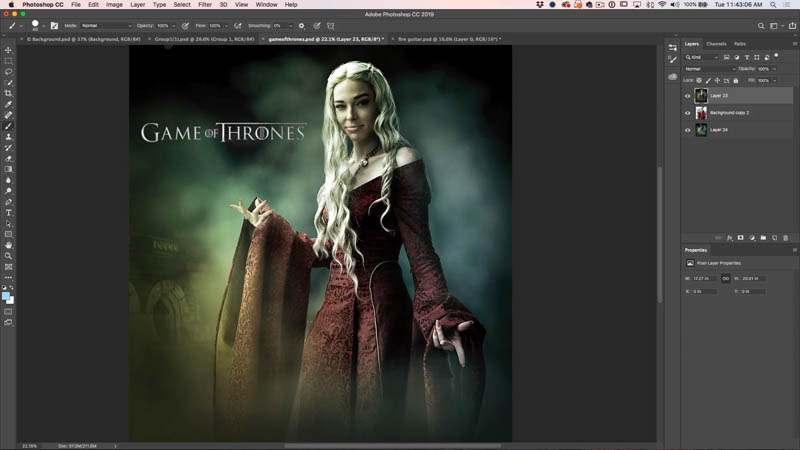Switch to Background.psd document tab

pos(83,39)
